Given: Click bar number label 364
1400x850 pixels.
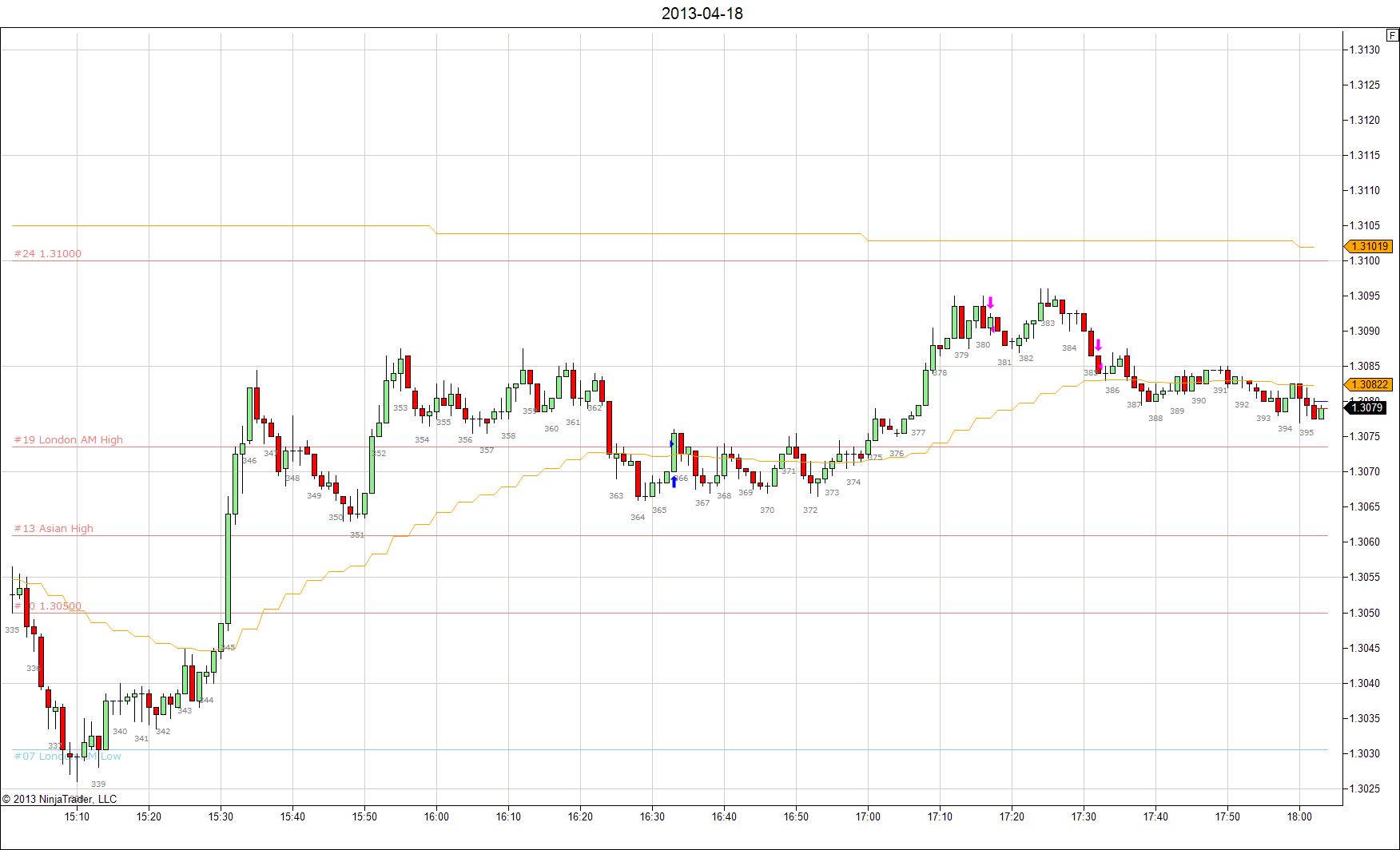Looking at the screenshot, I should pyautogui.click(x=638, y=518).
